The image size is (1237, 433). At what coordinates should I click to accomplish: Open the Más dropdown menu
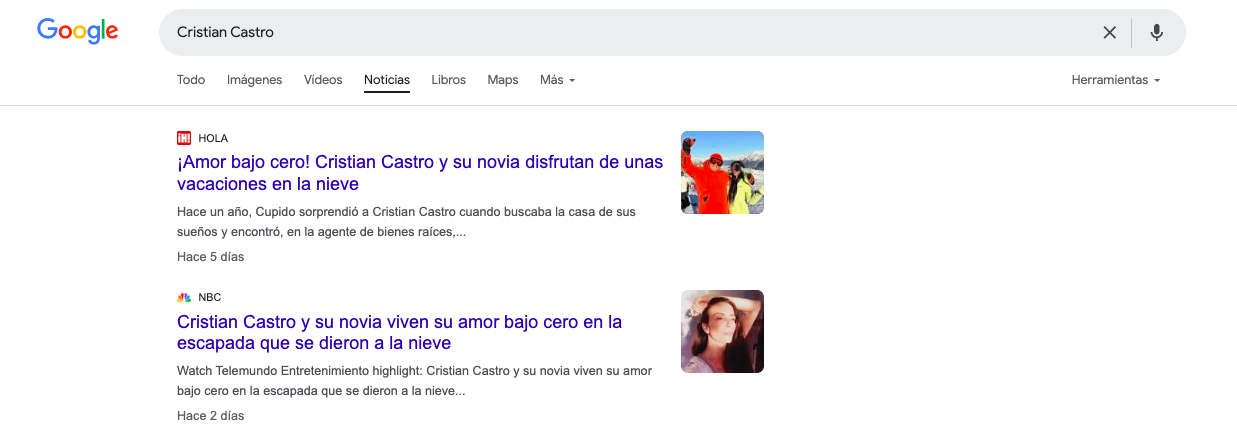[x=557, y=80]
